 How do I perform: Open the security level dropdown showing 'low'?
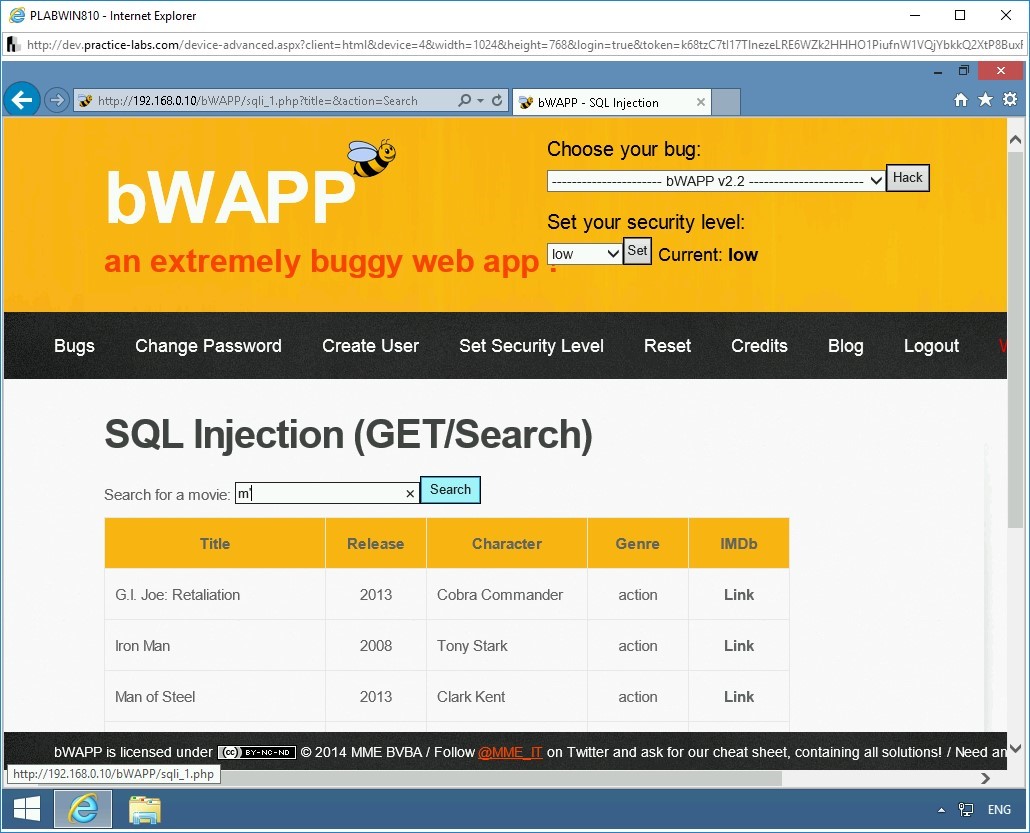click(584, 254)
